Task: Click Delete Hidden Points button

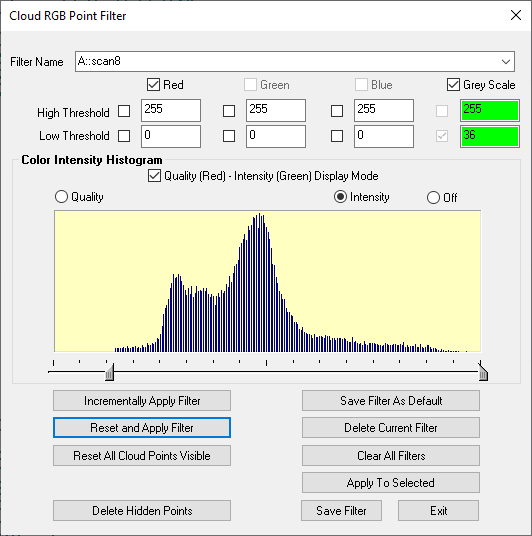Action: point(142,511)
